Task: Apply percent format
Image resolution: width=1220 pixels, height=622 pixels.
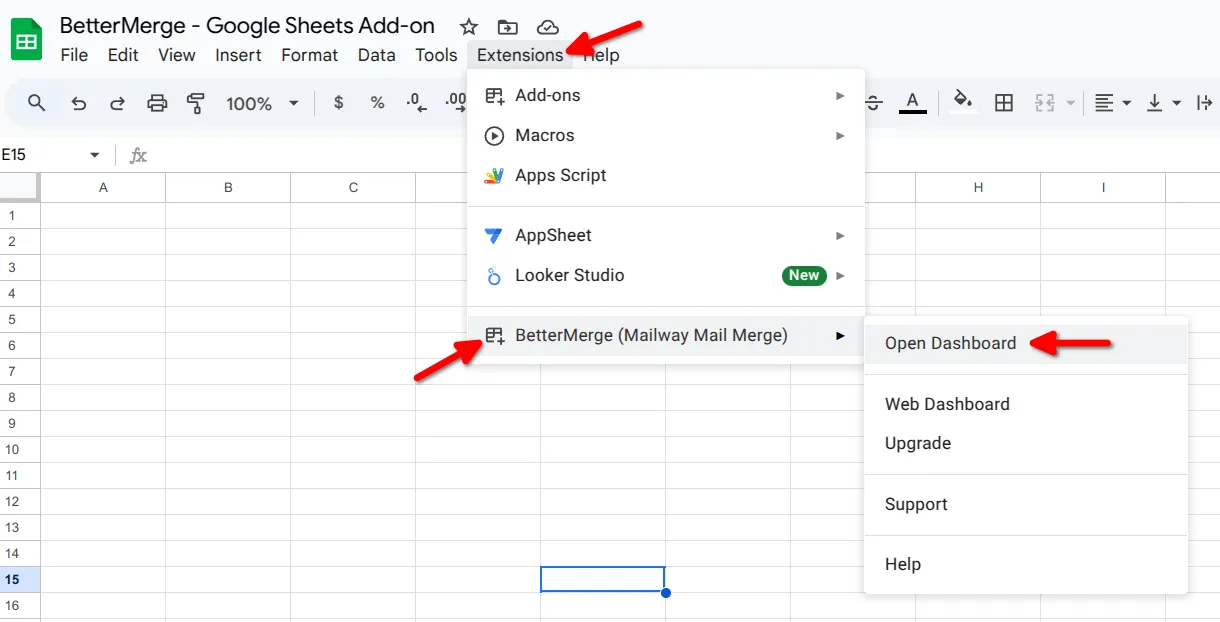Action: click(377, 102)
